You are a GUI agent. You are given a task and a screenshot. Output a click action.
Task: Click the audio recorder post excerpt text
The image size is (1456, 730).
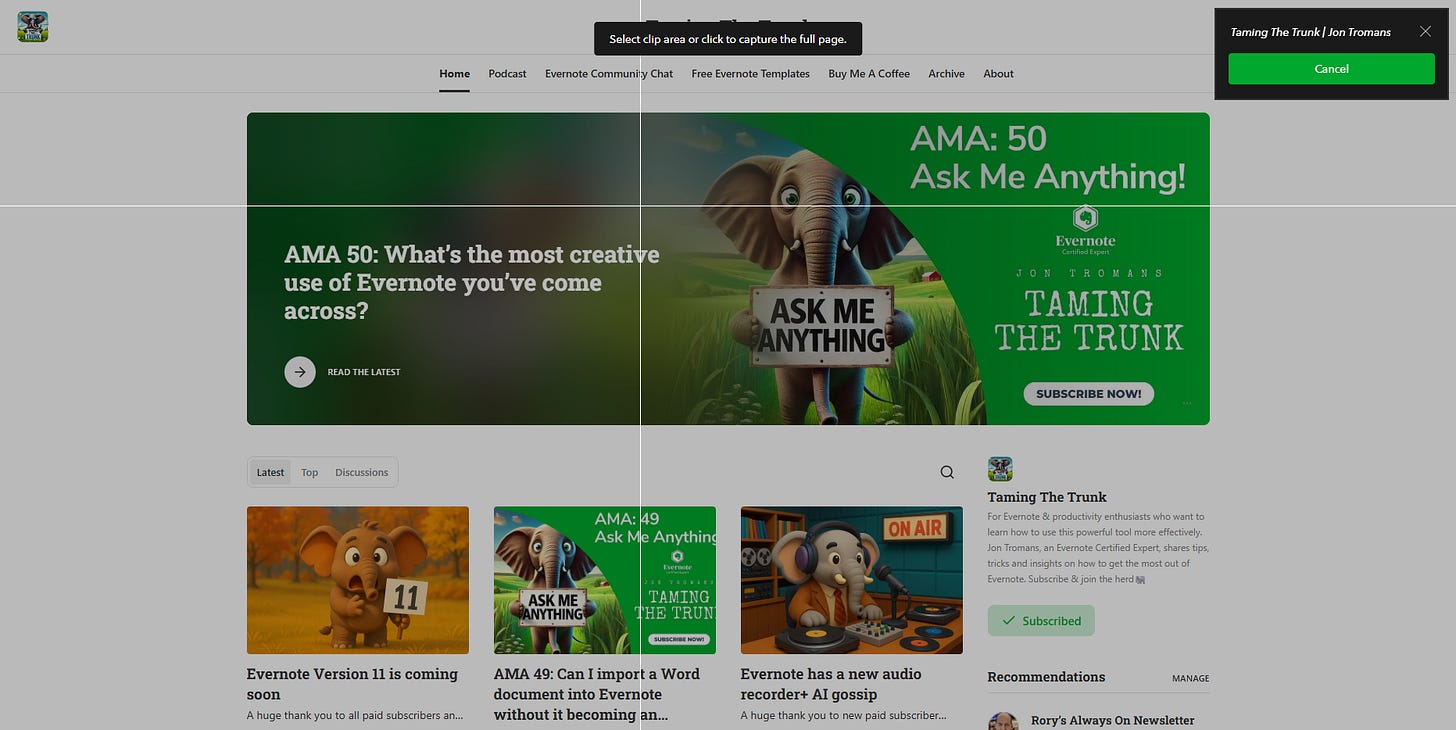[x=843, y=715]
